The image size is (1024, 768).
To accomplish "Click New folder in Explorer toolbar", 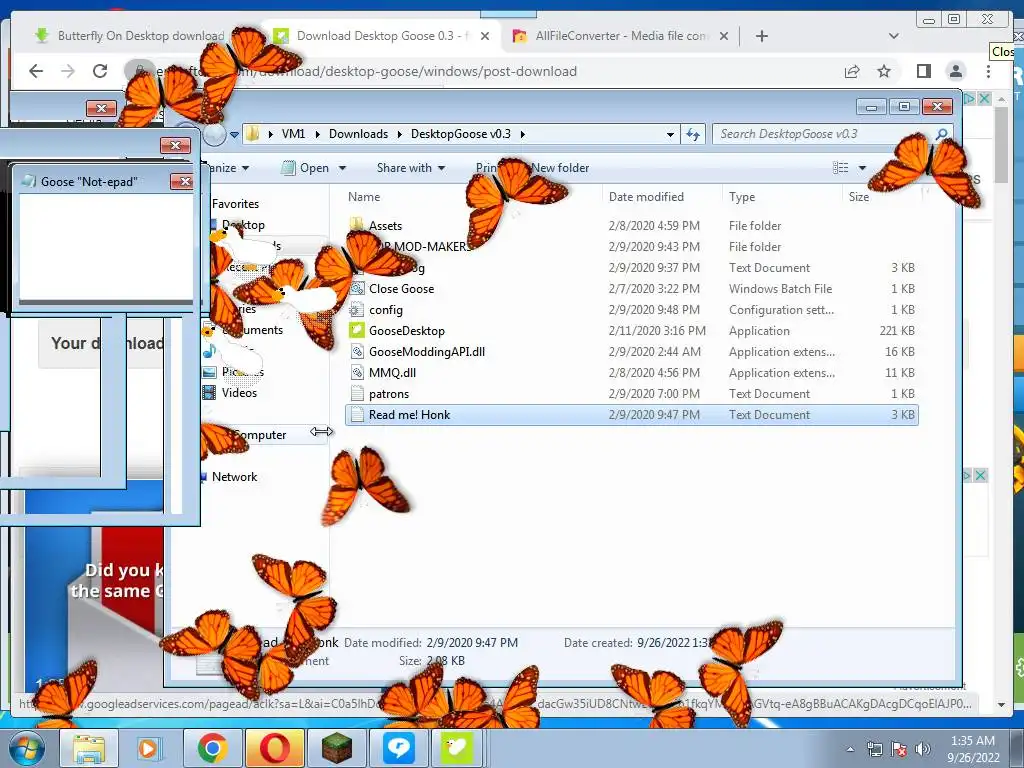I will coord(560,168).
